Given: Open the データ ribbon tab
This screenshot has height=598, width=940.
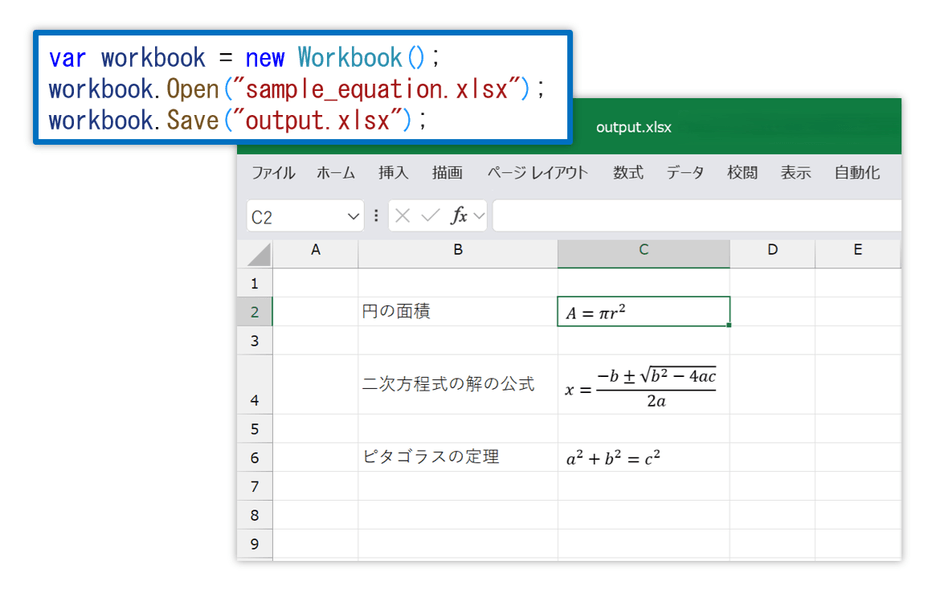Looking at the screenshot, I should tap(685, 173).
